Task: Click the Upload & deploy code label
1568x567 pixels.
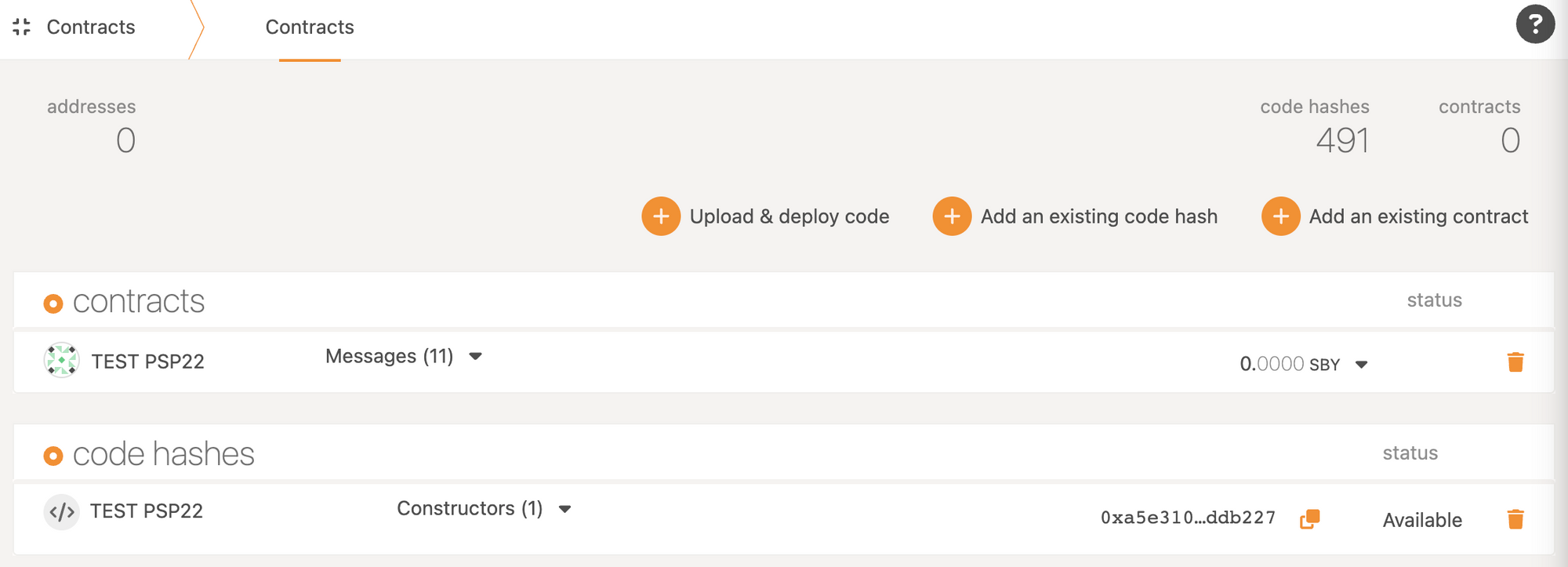Action: [789, 216]
